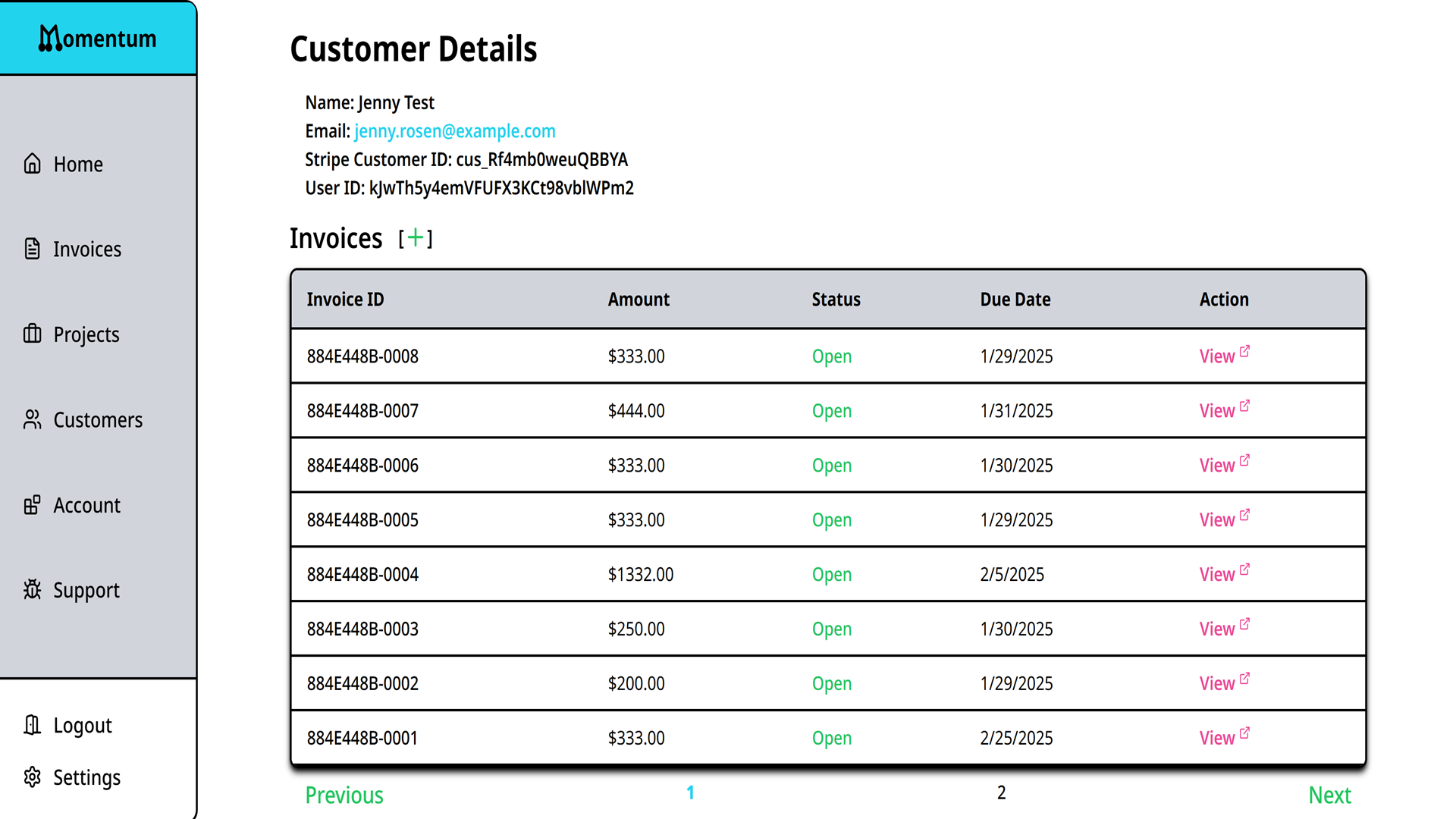1456x819 pixels.
Task: Open Invoices menu item text
Action: click(x=87, y=249)
